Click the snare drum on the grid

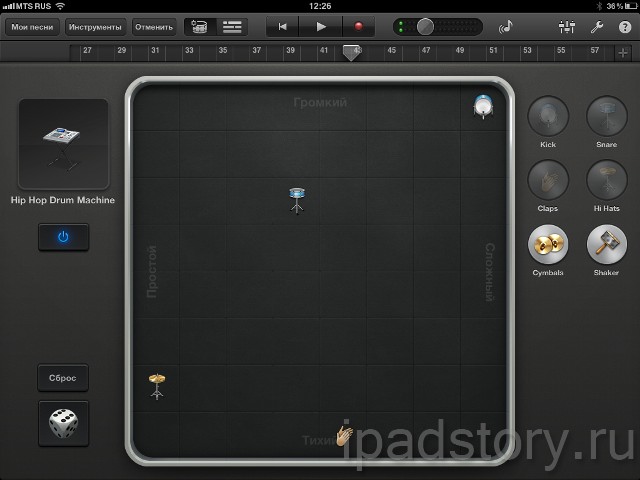click(297, 200)
